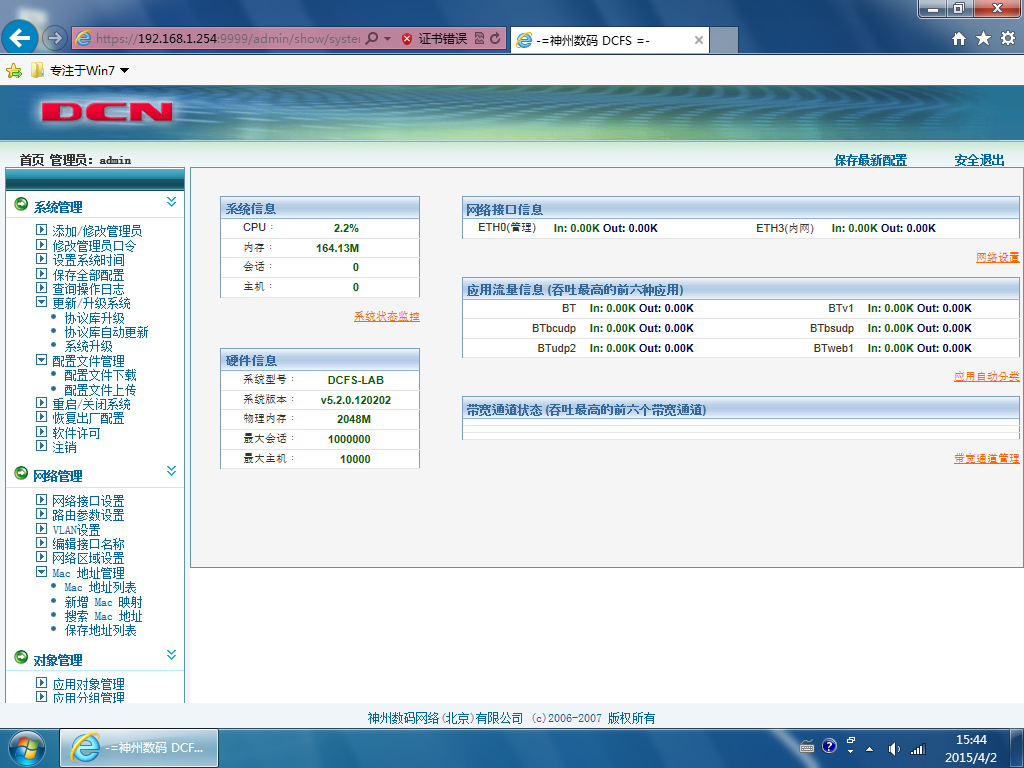The height and width of the screenshot is (768, 1024).
Task: Open the address bar search dropdown arrow
Action: 387,39
